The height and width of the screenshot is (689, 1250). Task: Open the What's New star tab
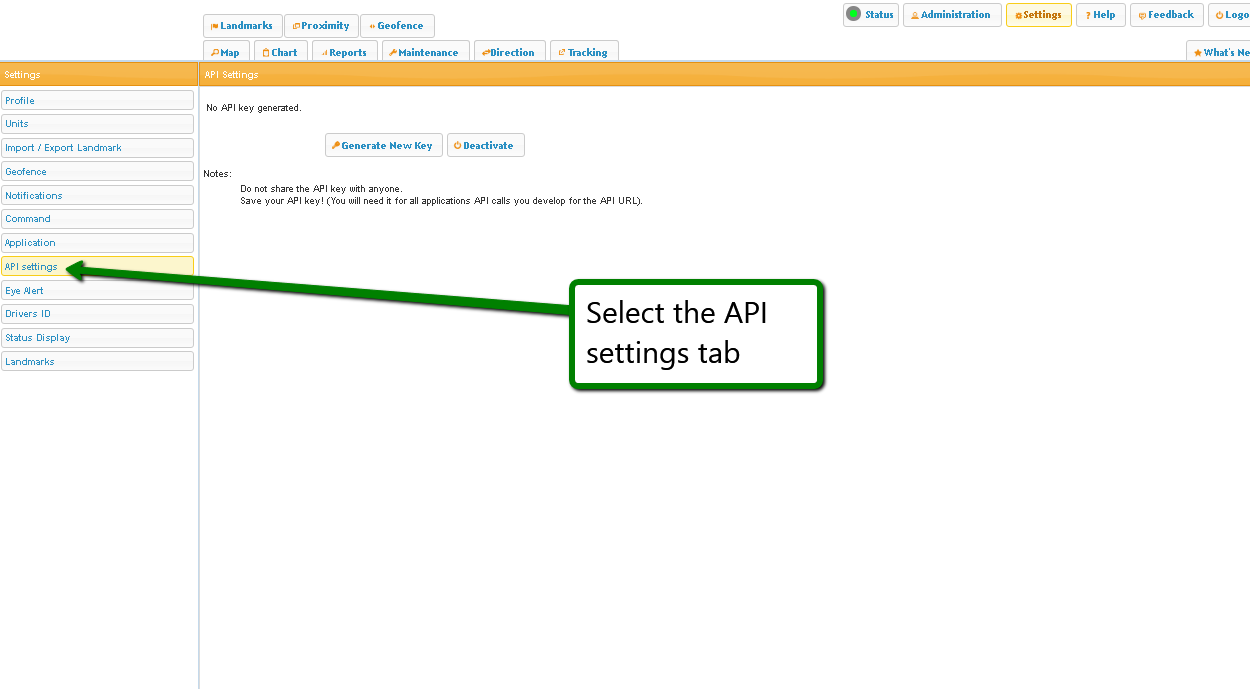[1221, 52]
